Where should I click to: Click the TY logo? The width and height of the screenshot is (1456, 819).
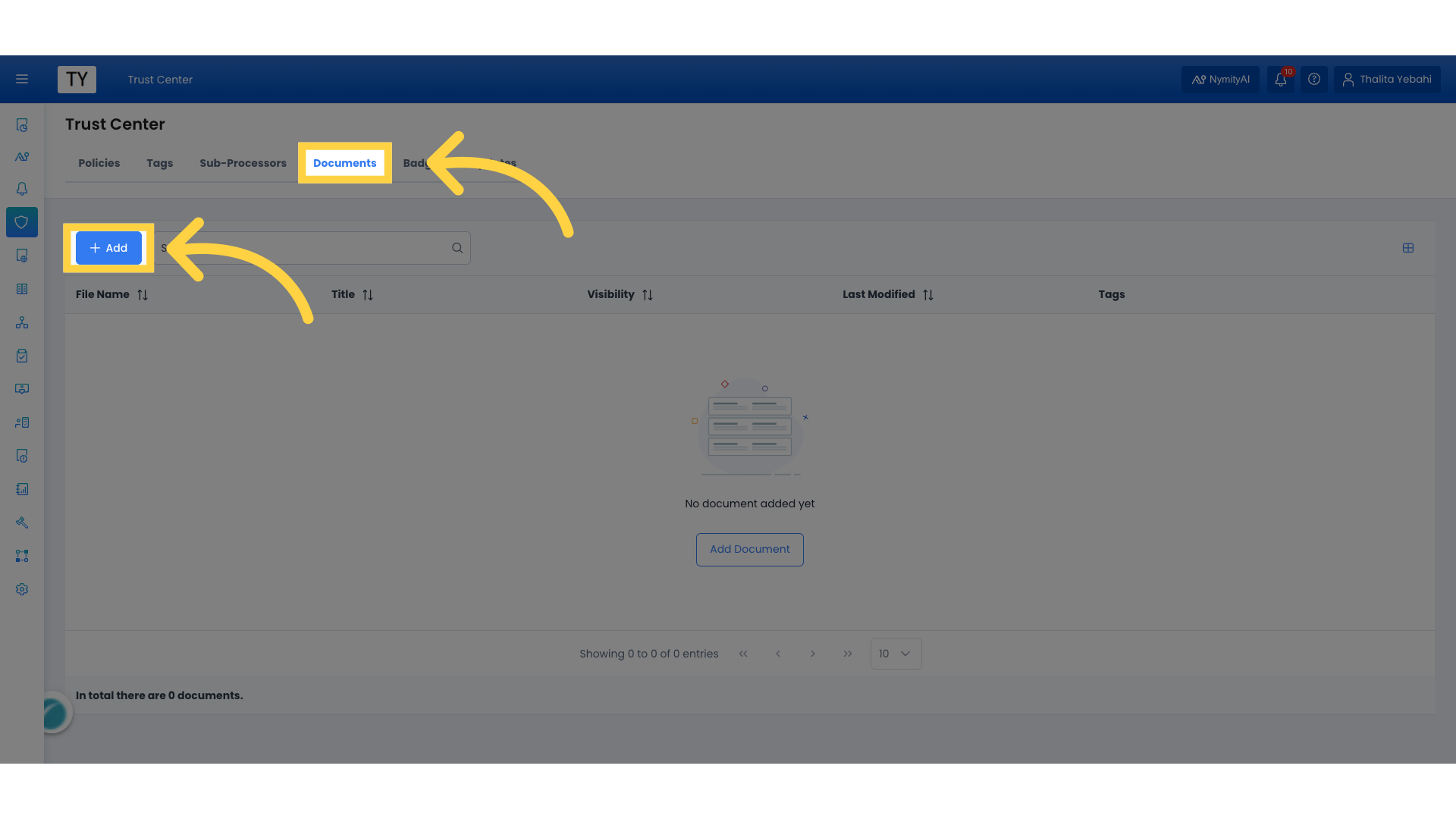77,79
